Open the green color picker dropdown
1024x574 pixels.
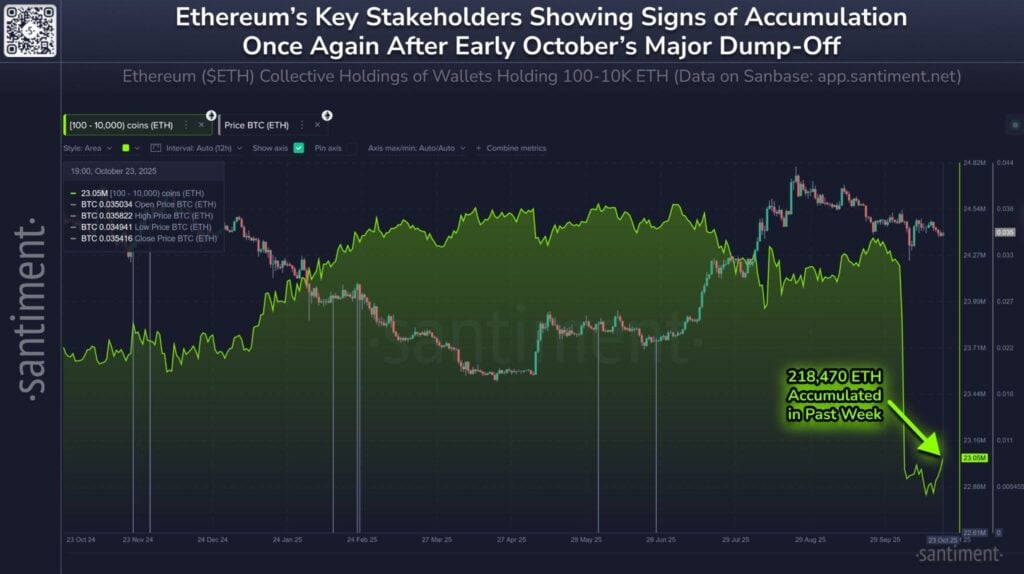(130, 148)
